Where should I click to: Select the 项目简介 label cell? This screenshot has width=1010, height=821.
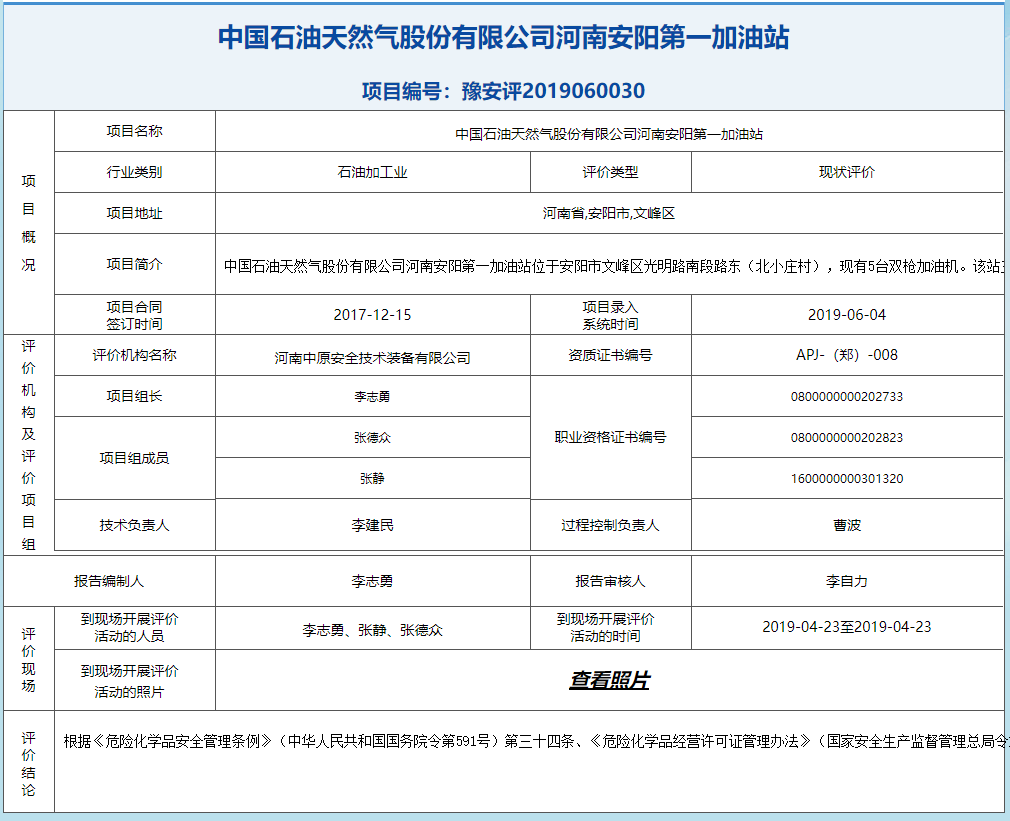[135, 264]
